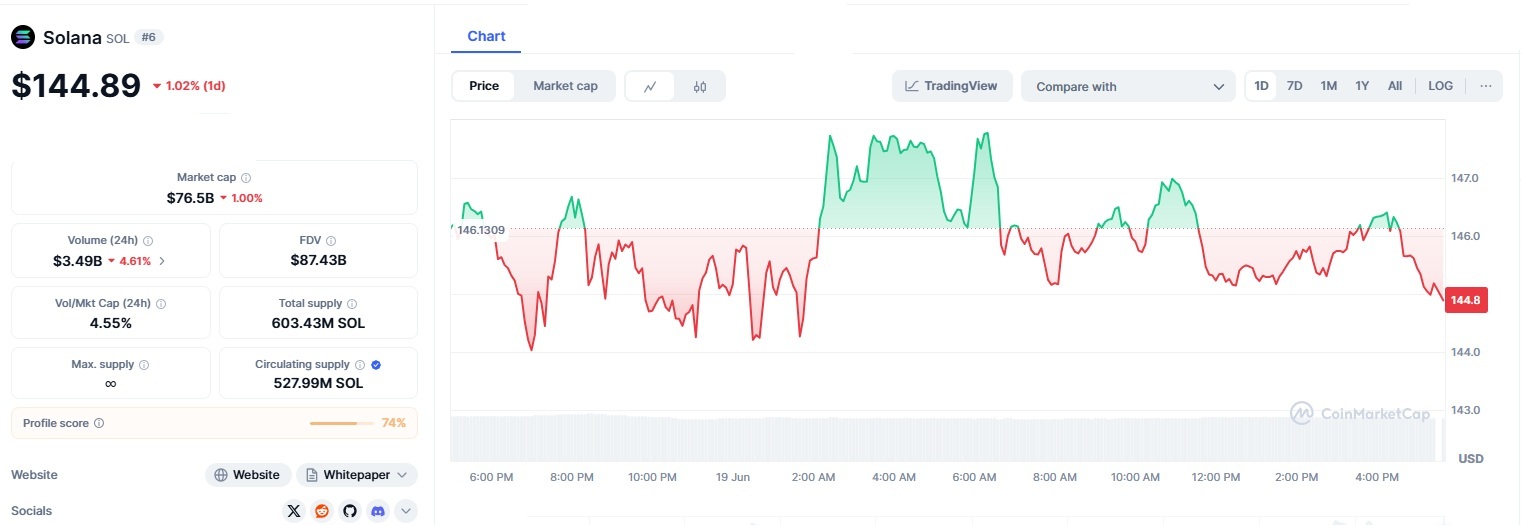Switch to line chart view icon
Viewport: 1521px width, 525px height.
[650, 86]
